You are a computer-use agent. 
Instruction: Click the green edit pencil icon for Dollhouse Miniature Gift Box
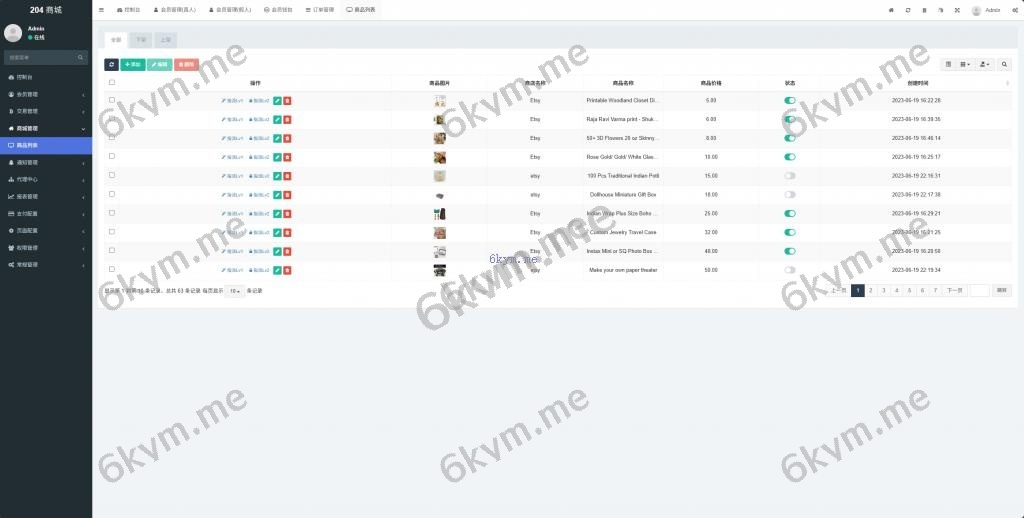tap(277, 195)
